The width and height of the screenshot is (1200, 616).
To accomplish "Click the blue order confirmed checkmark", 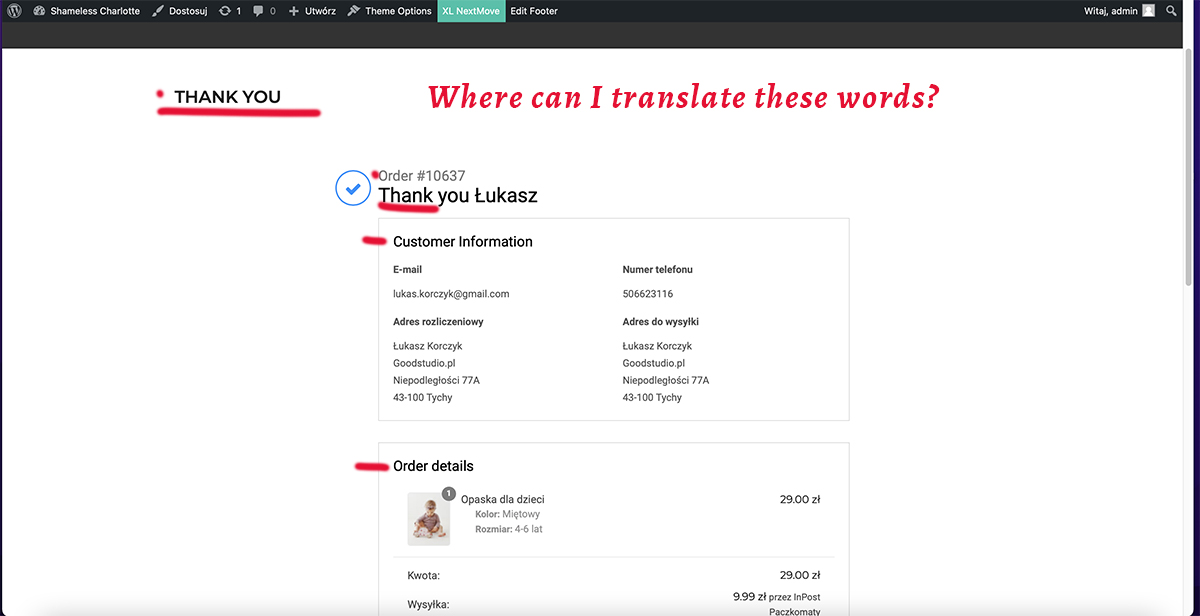I will [x=353, y=188].
